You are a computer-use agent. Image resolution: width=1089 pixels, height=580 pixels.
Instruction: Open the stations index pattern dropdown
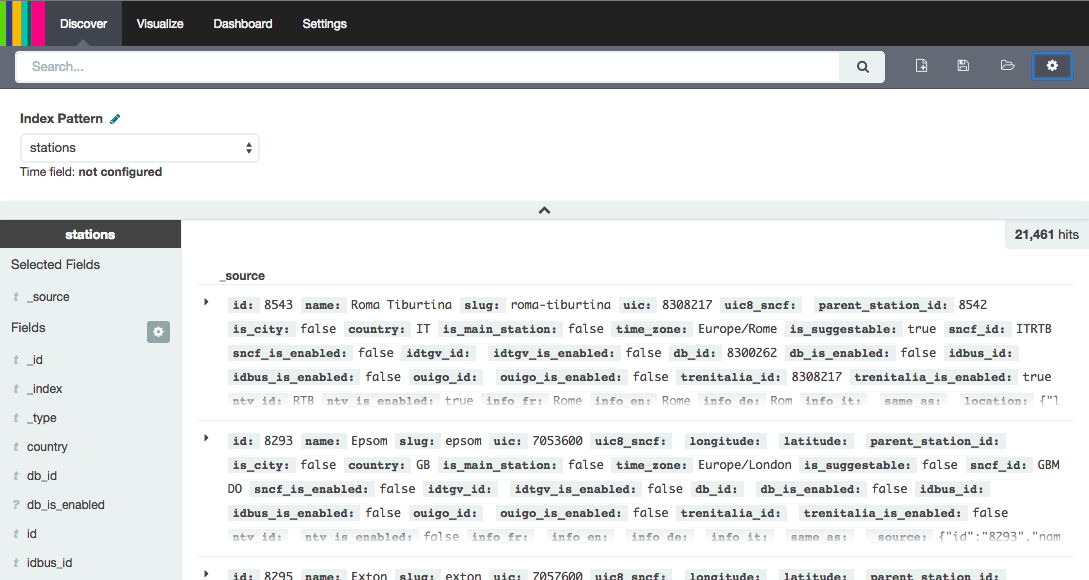(x=140, y=148)
